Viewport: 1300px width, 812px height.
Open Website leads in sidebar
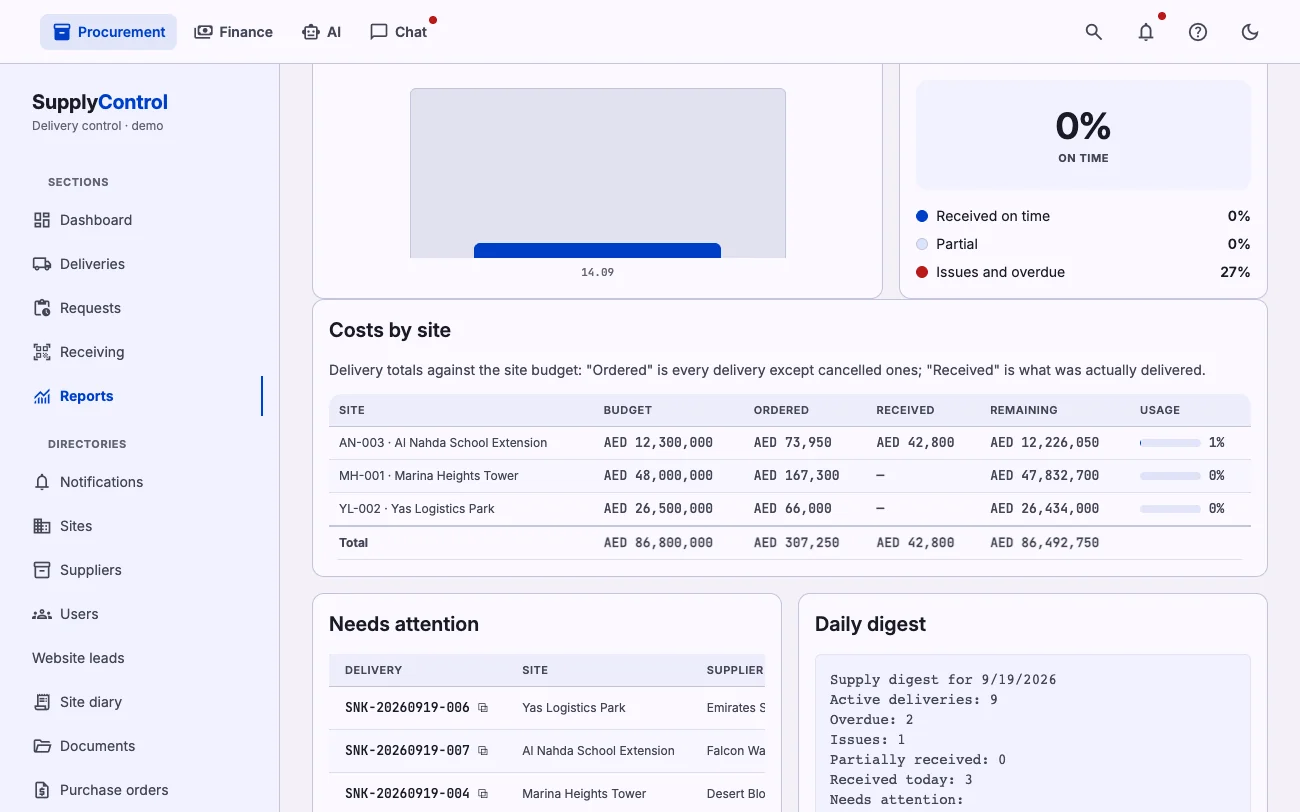pos(140,658)
